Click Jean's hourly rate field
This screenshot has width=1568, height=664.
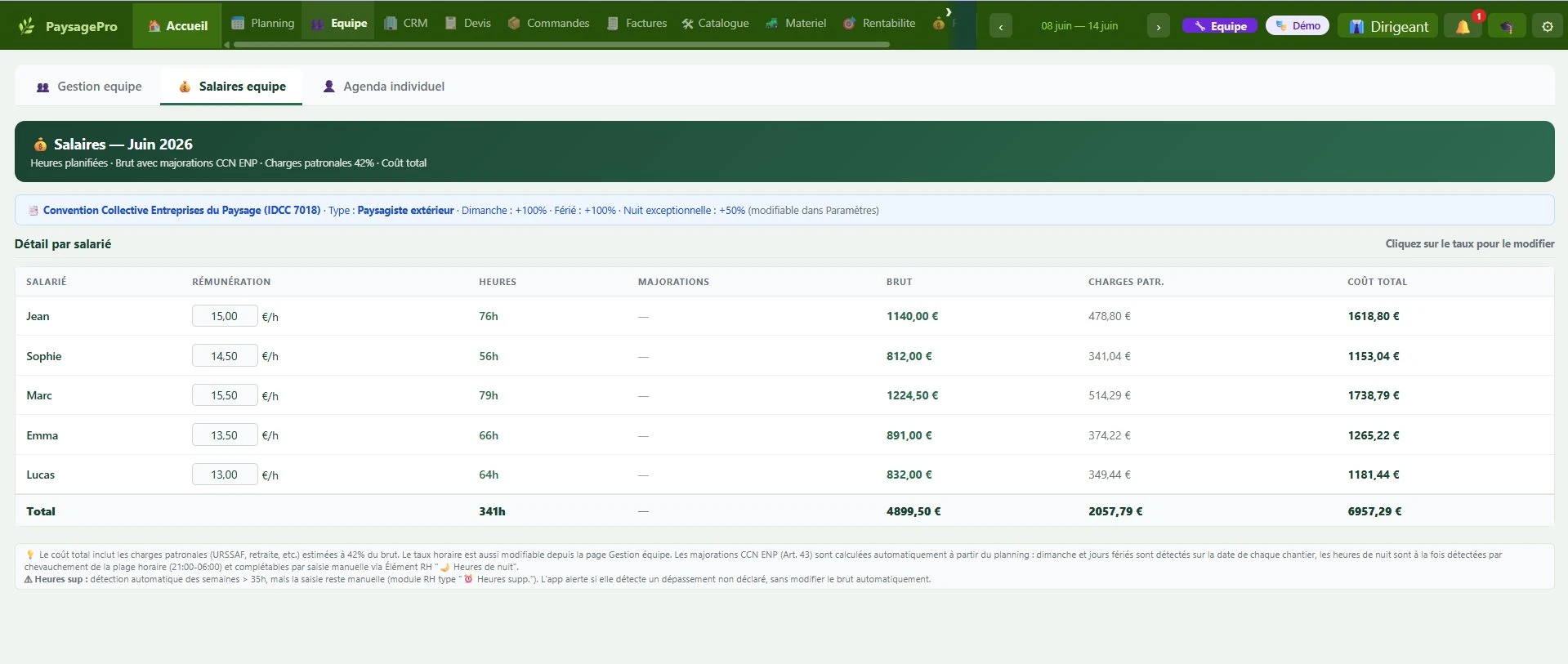225,316
